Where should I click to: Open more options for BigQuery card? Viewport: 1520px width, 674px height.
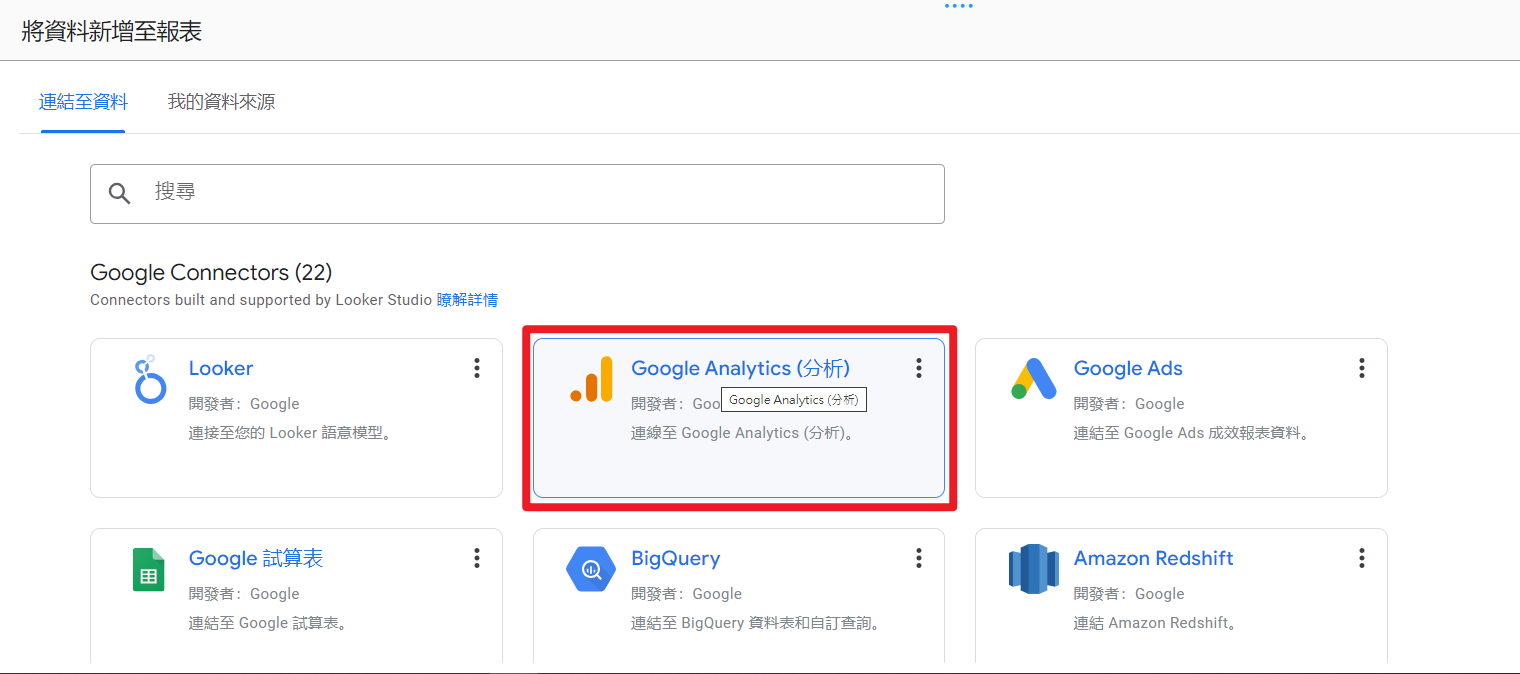pos(919,558)
